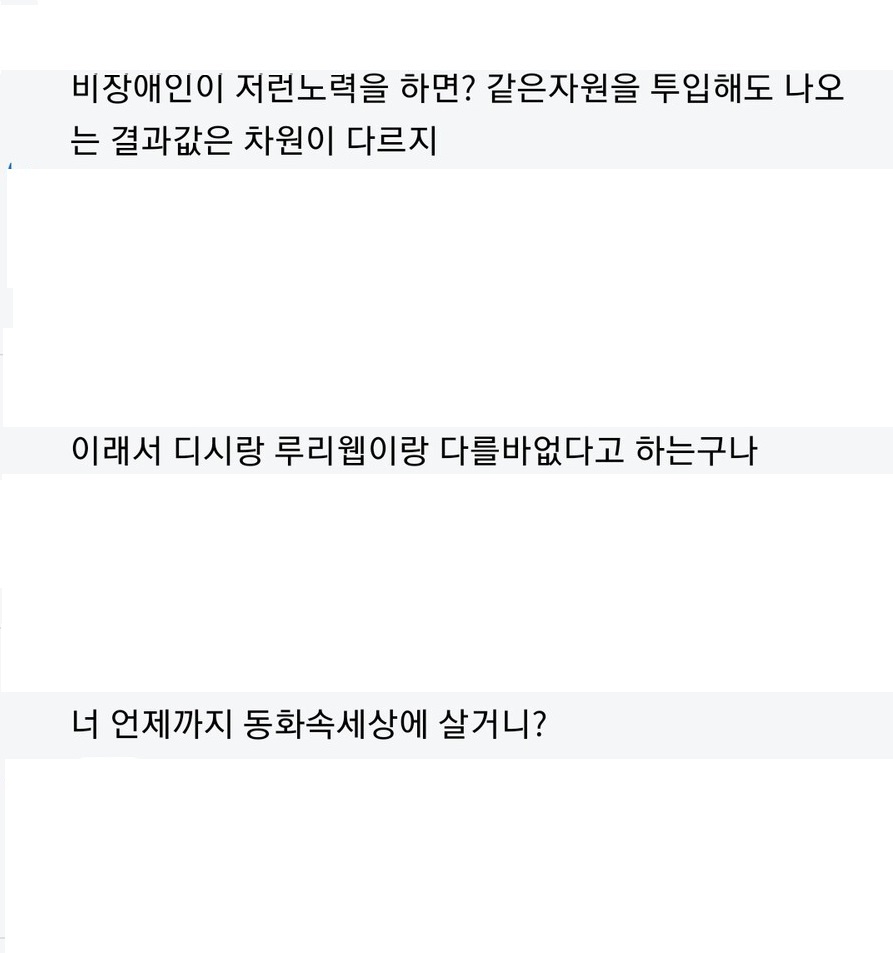Click the word 이래서 in second comment
The width and height of the screenshot is (893, 953).
coord(117,451)
